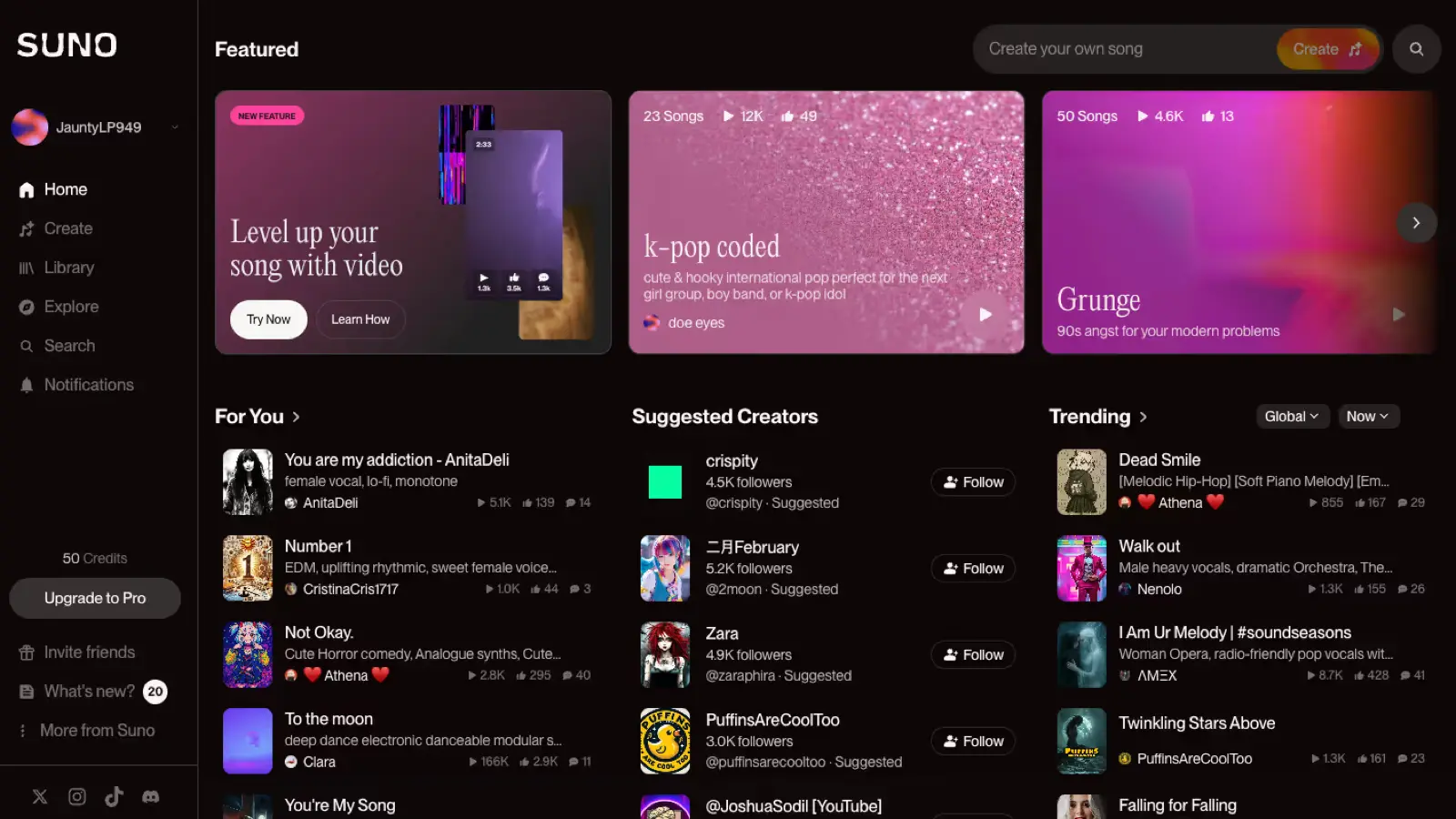Click the crispity green avatar

(x=665, y=481)
